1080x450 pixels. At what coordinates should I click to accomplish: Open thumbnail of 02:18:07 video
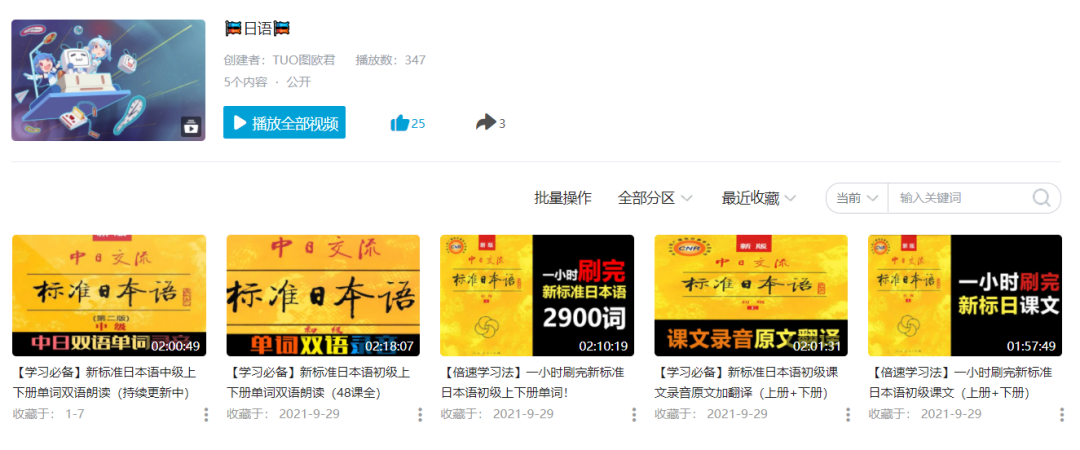point(323,296)
